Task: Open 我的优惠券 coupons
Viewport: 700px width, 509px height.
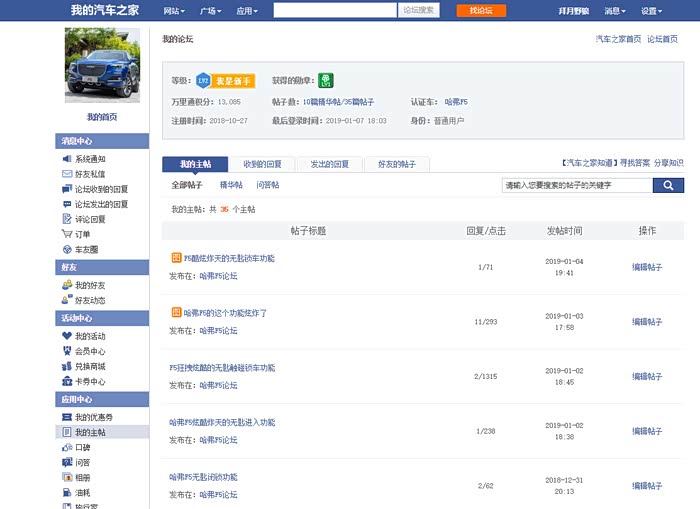Action: pyautogui.click(x=92, y=417)
